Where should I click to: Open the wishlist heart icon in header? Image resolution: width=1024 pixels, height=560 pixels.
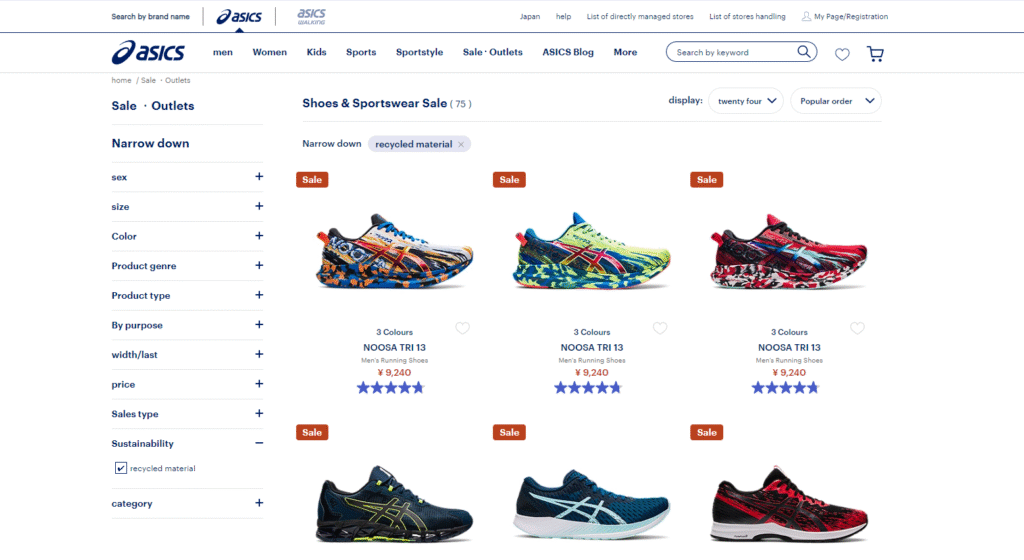pyautogui.click(x=842, y=54)
